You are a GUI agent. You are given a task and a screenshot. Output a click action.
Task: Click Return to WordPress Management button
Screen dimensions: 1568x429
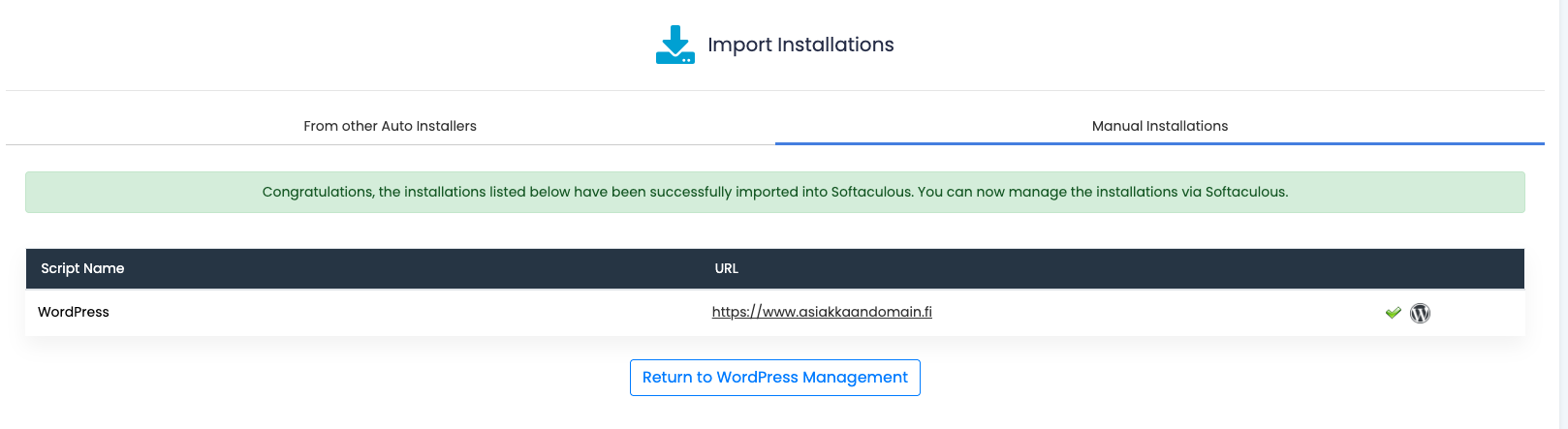click(775, 378)
